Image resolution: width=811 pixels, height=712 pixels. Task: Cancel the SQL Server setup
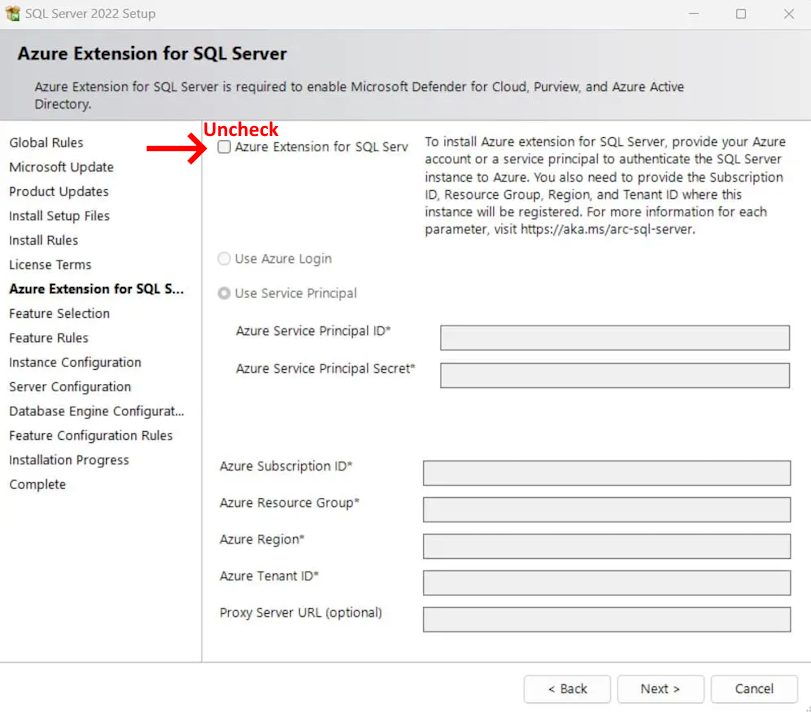pyautogui.click(x=754, y=689)
